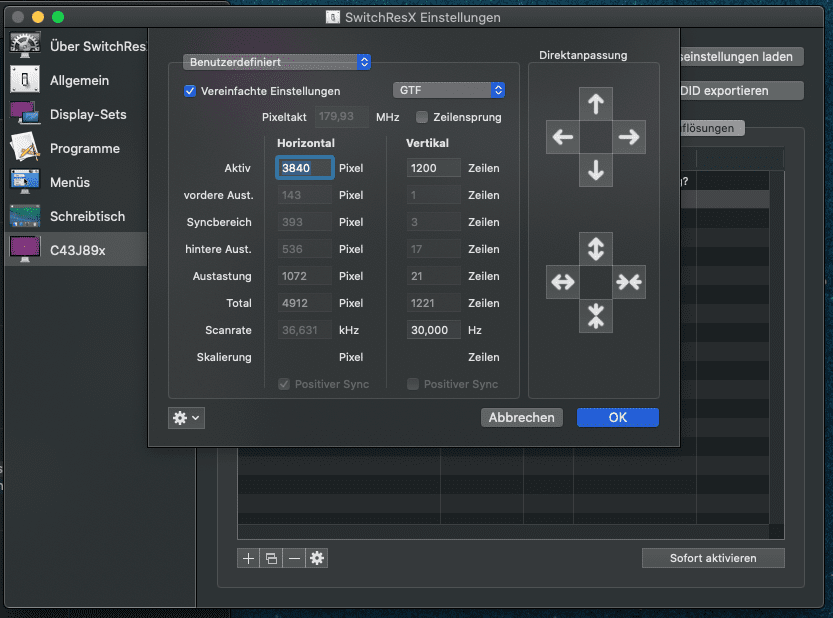Click the Abbrechen button
Viewport: 833px width, 618px height.
point(522,418)
